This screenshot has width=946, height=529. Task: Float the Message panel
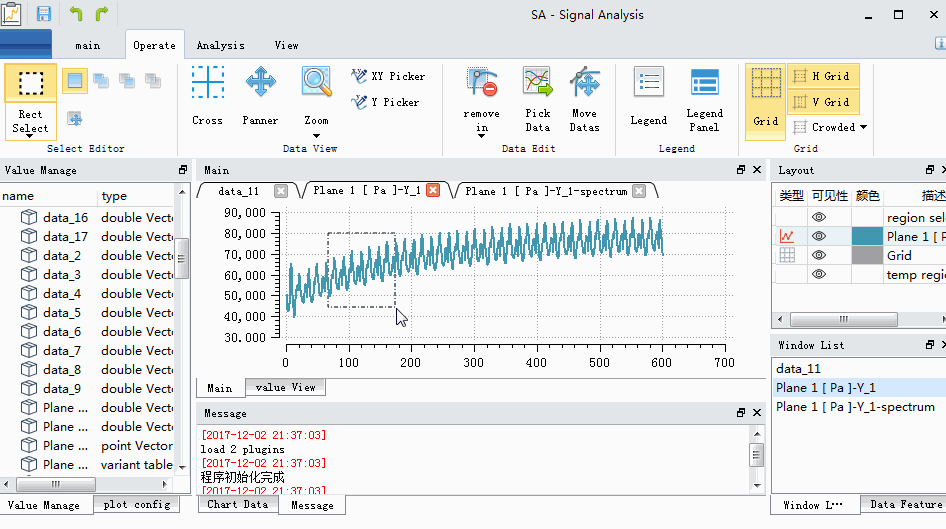[741, 413]
